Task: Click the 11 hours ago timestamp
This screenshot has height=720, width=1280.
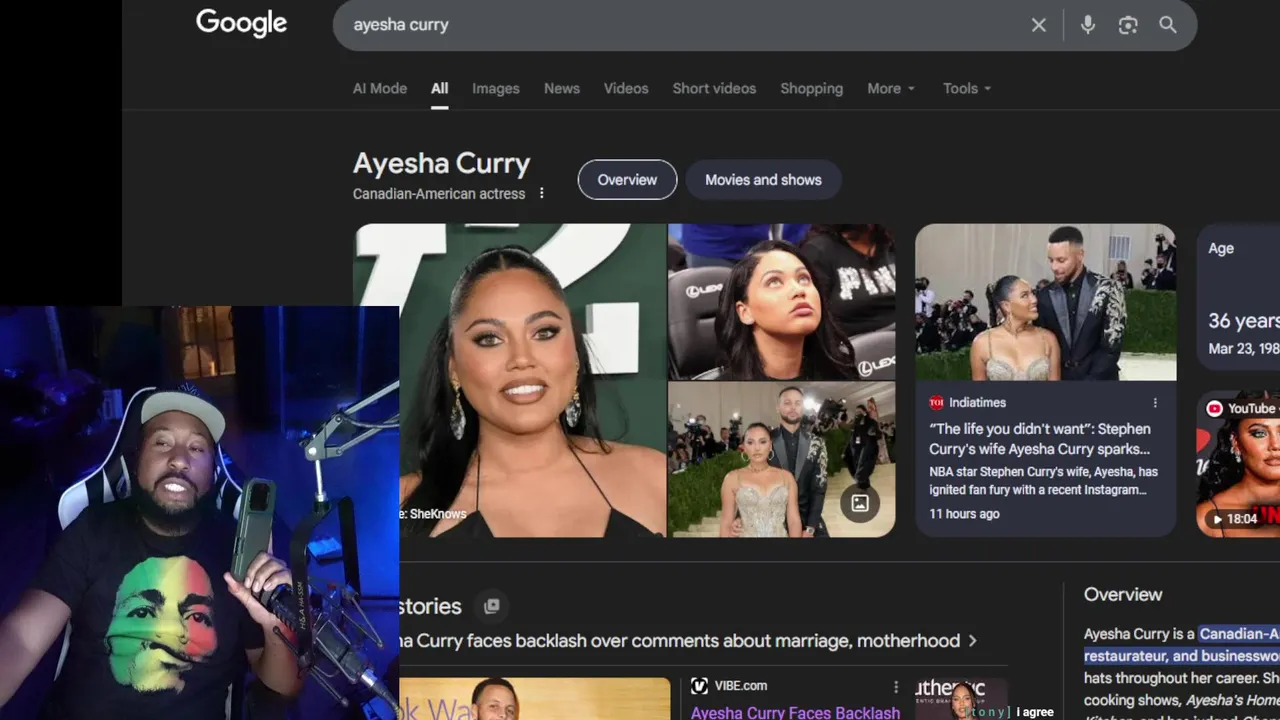Action: (964, 514)
